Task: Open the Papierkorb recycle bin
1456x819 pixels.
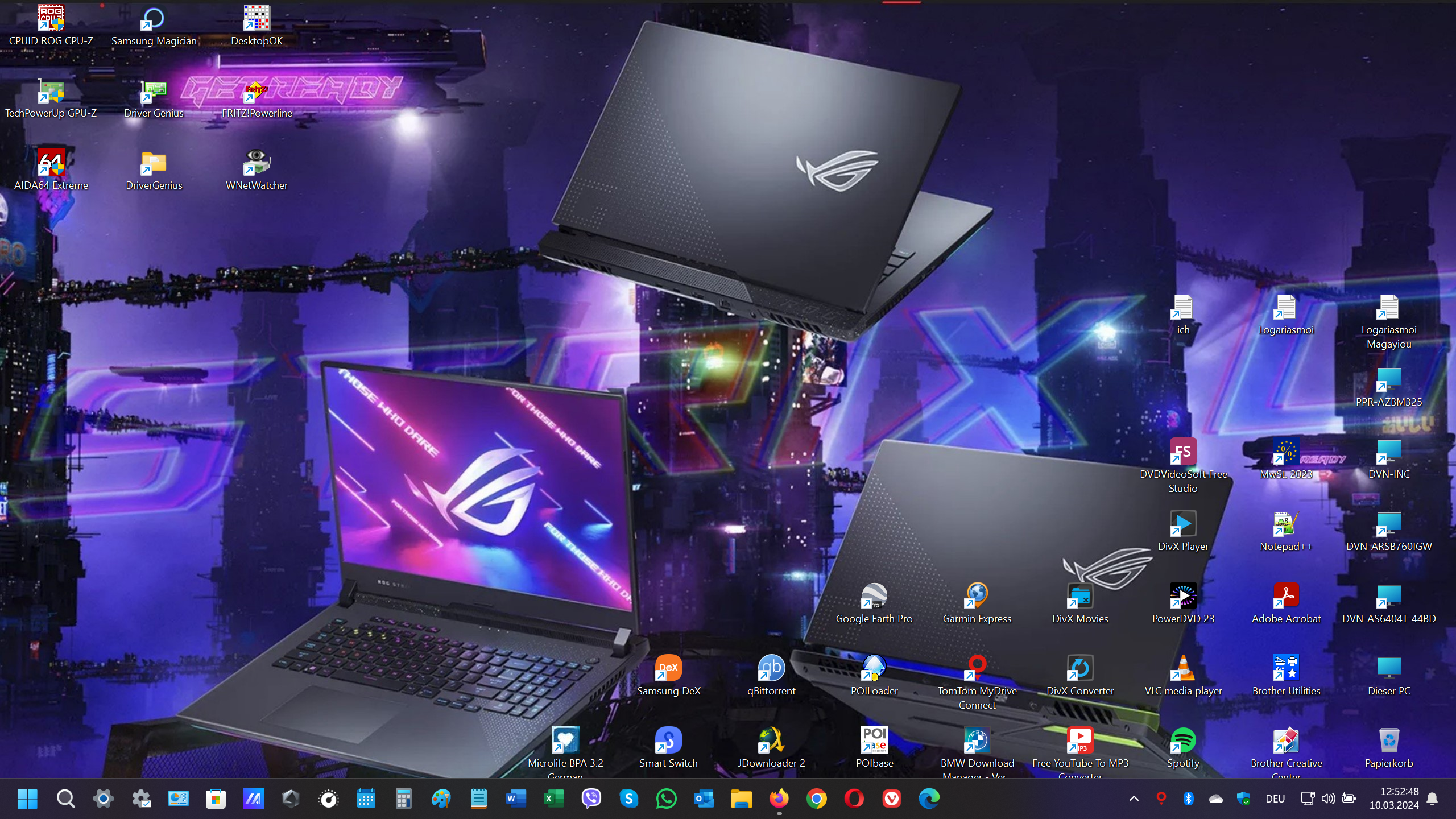Action: pyautogui.click(x=1389, y=740)
